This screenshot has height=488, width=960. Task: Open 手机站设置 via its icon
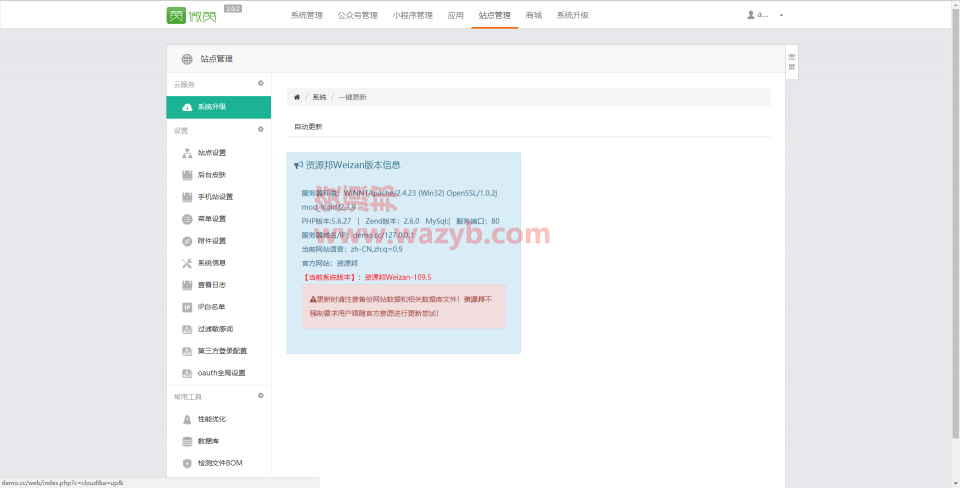click(x=187, y=197)
